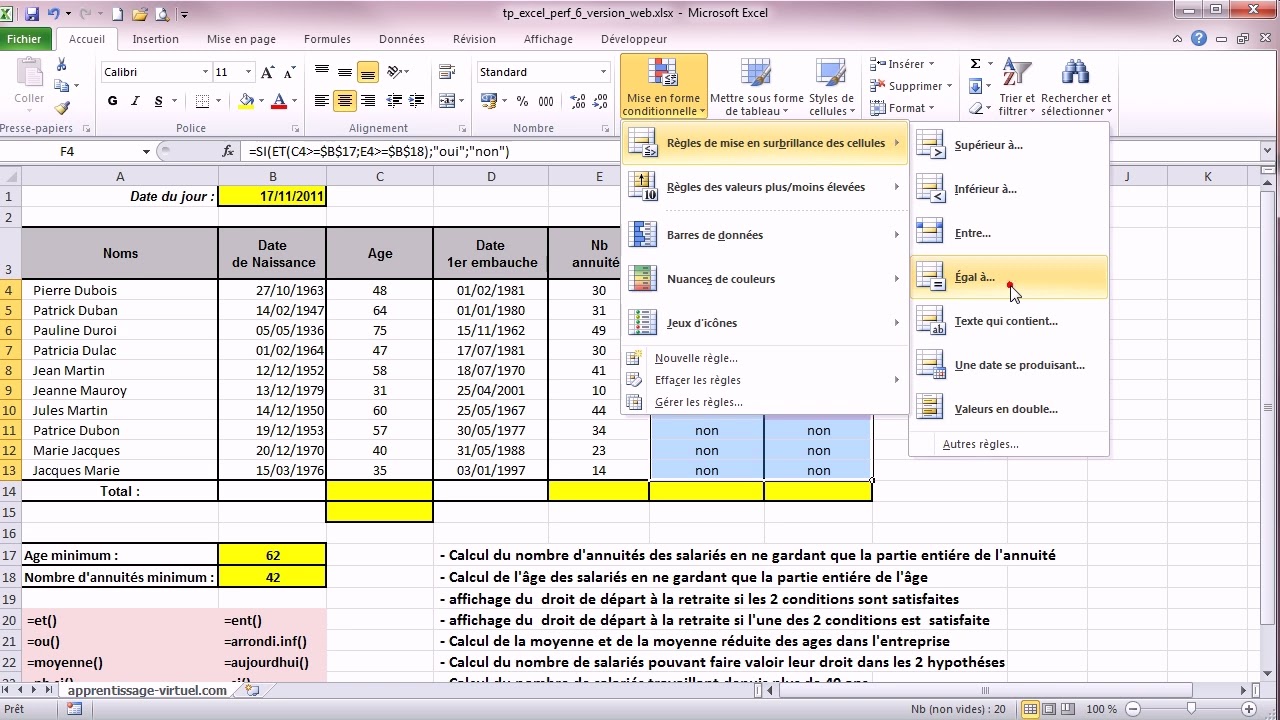Viewport: 1280px width, 720px height.
Task: Click the Format painter brush icon
Action: pos(62,107)
